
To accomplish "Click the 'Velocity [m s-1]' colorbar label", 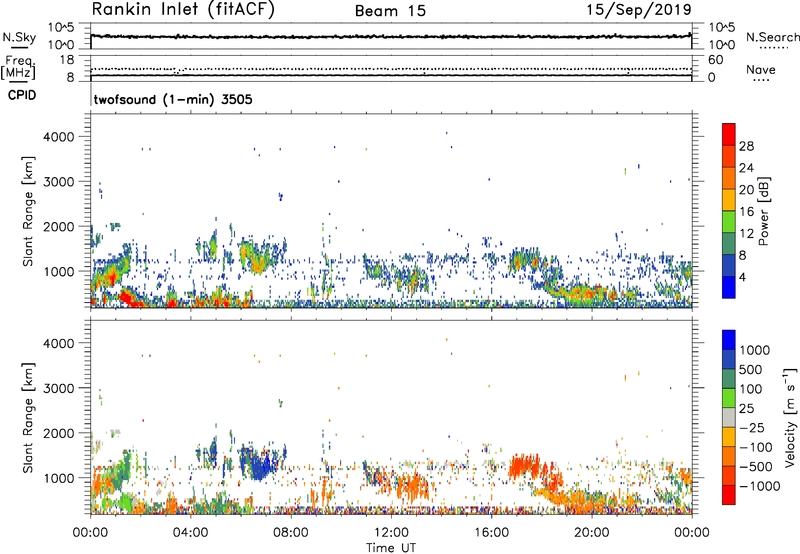I will click(x=791, y=417).
